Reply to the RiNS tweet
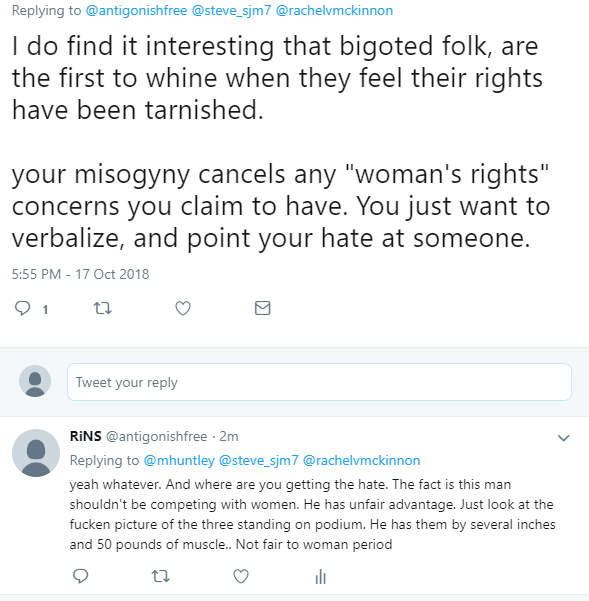 [x=80, y=576]
